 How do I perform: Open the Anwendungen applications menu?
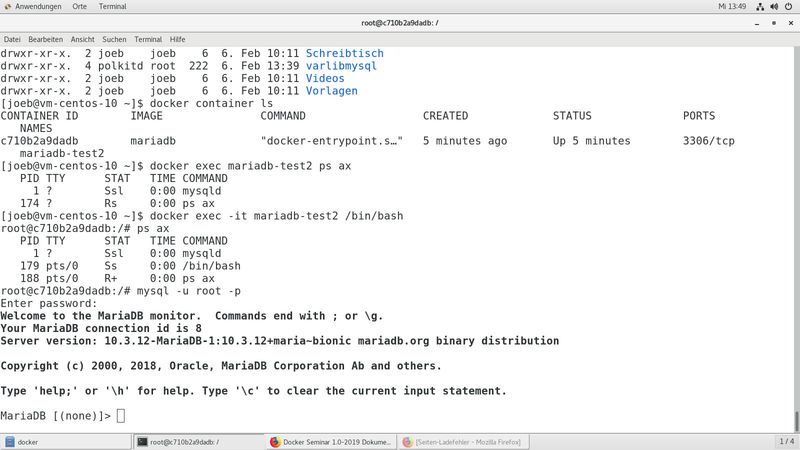(38, 6)
